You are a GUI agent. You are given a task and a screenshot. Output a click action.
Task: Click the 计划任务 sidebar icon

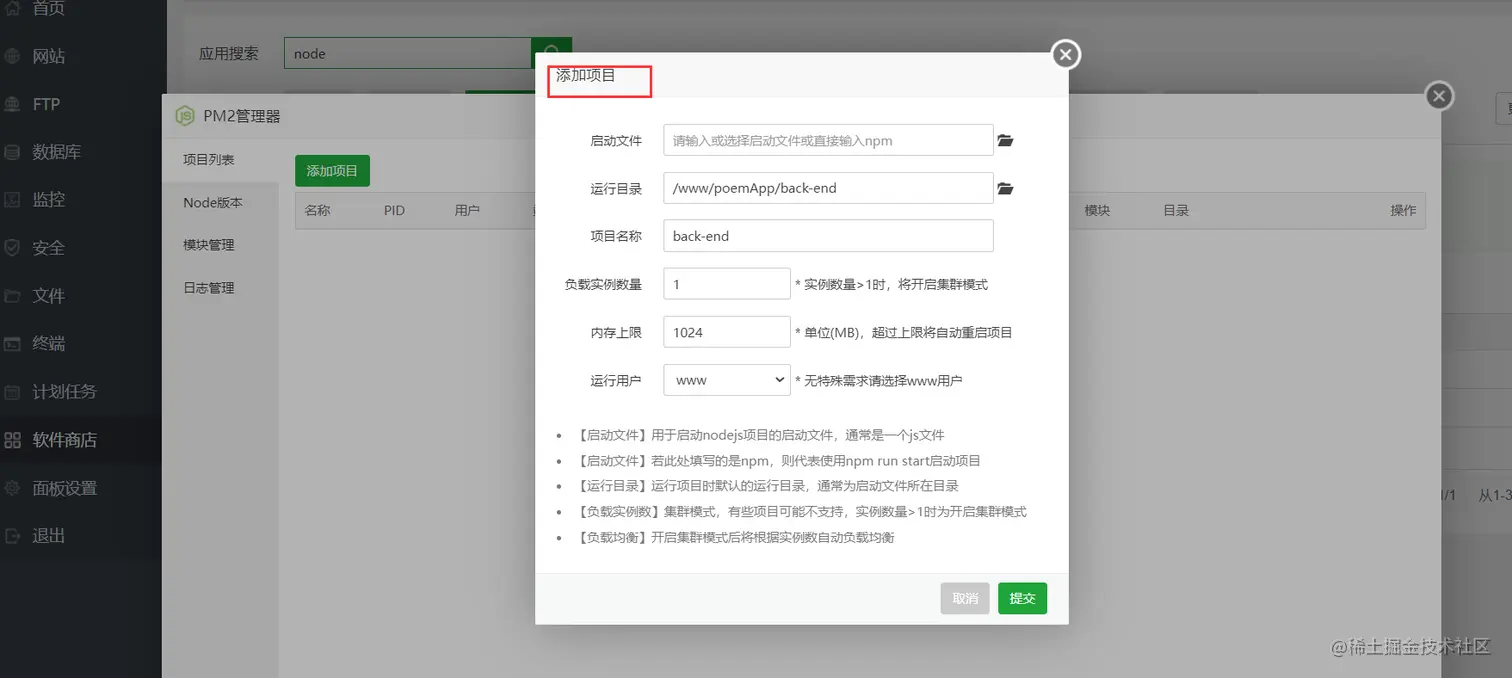[x=12, y=392]
